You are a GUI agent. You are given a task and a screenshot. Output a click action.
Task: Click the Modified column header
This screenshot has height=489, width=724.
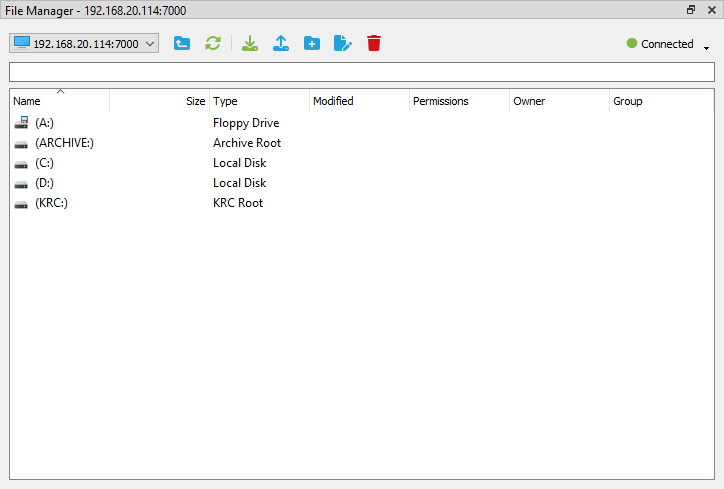[358, 101]
